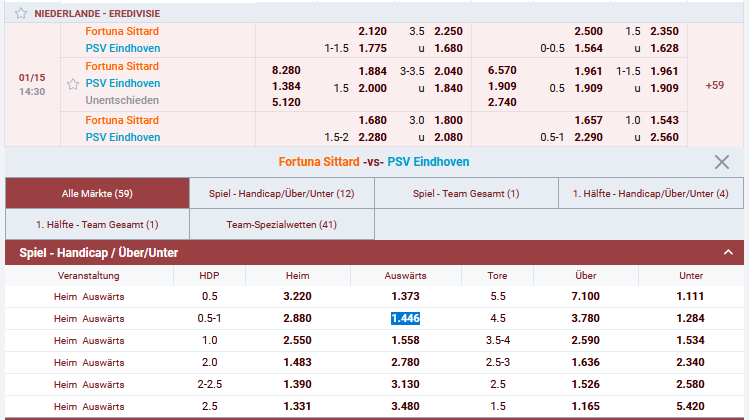Open Spiel - Handicap/Über/Unter (12) tab
749x420 pixels.
[281, 194]
